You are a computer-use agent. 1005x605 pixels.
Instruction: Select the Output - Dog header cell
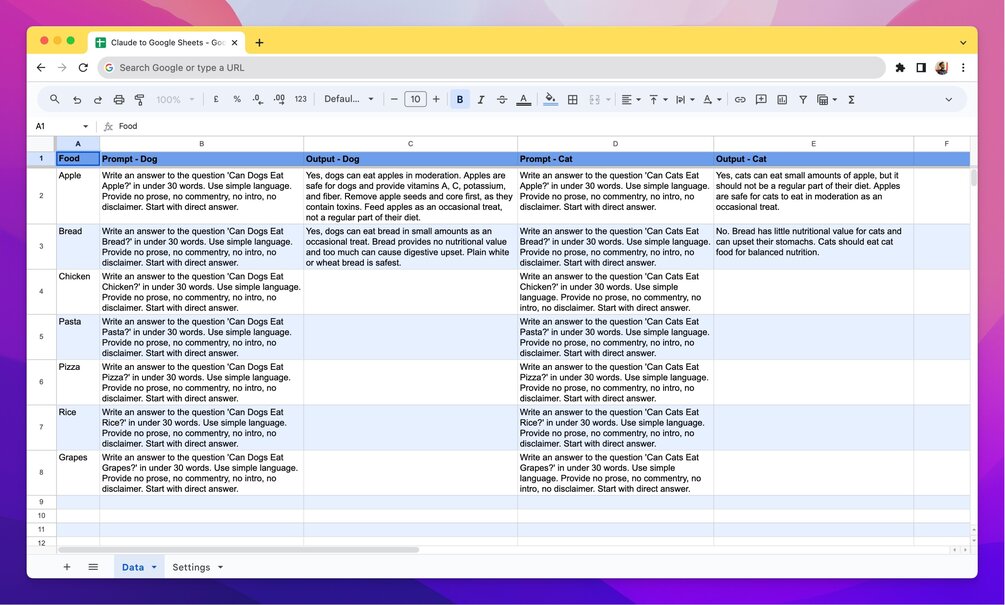pos(410,159)
